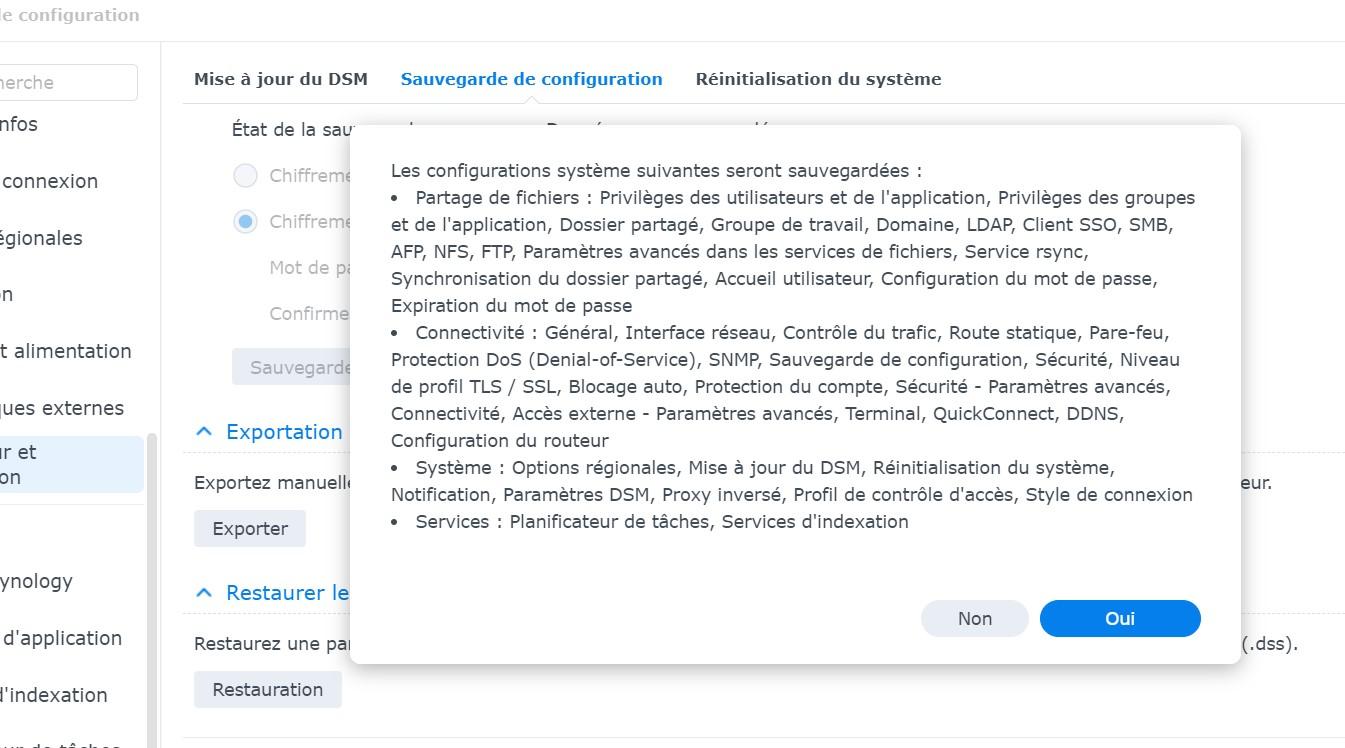Click the currently selected Chiffrement radio button
The height and width of the screenshot is (748, 1345).
click(245, 222)
